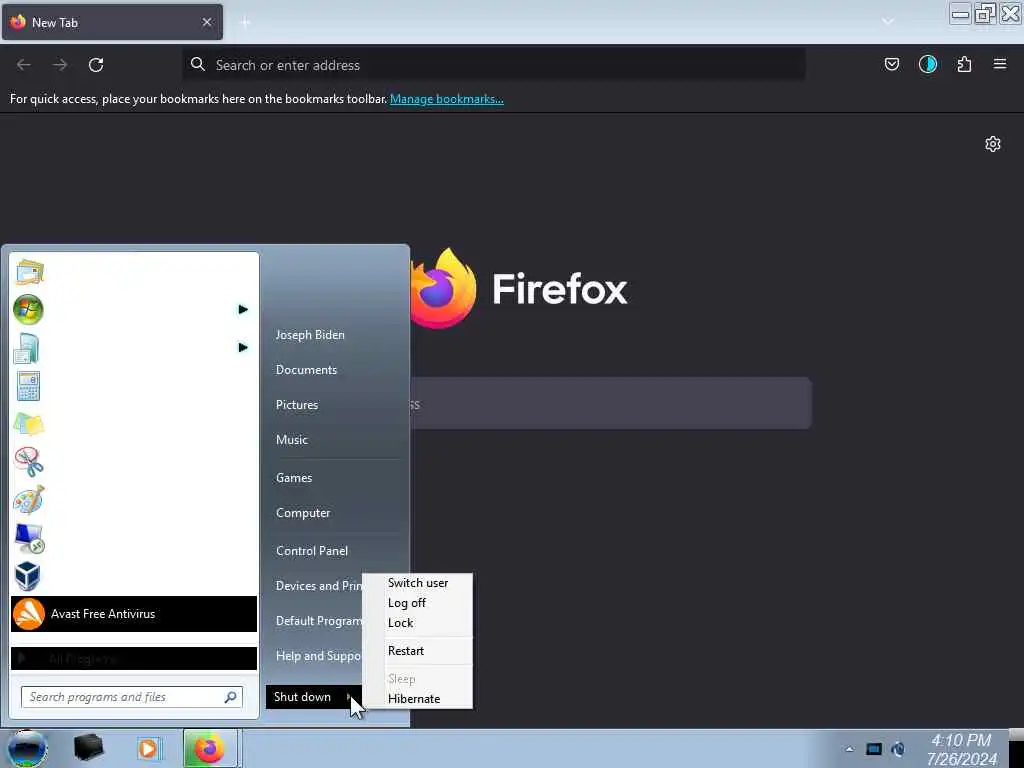Launch Snipping Tool from Start menu
The image size is (1024, 768).
pyautogui.click(x=28, y=462)
